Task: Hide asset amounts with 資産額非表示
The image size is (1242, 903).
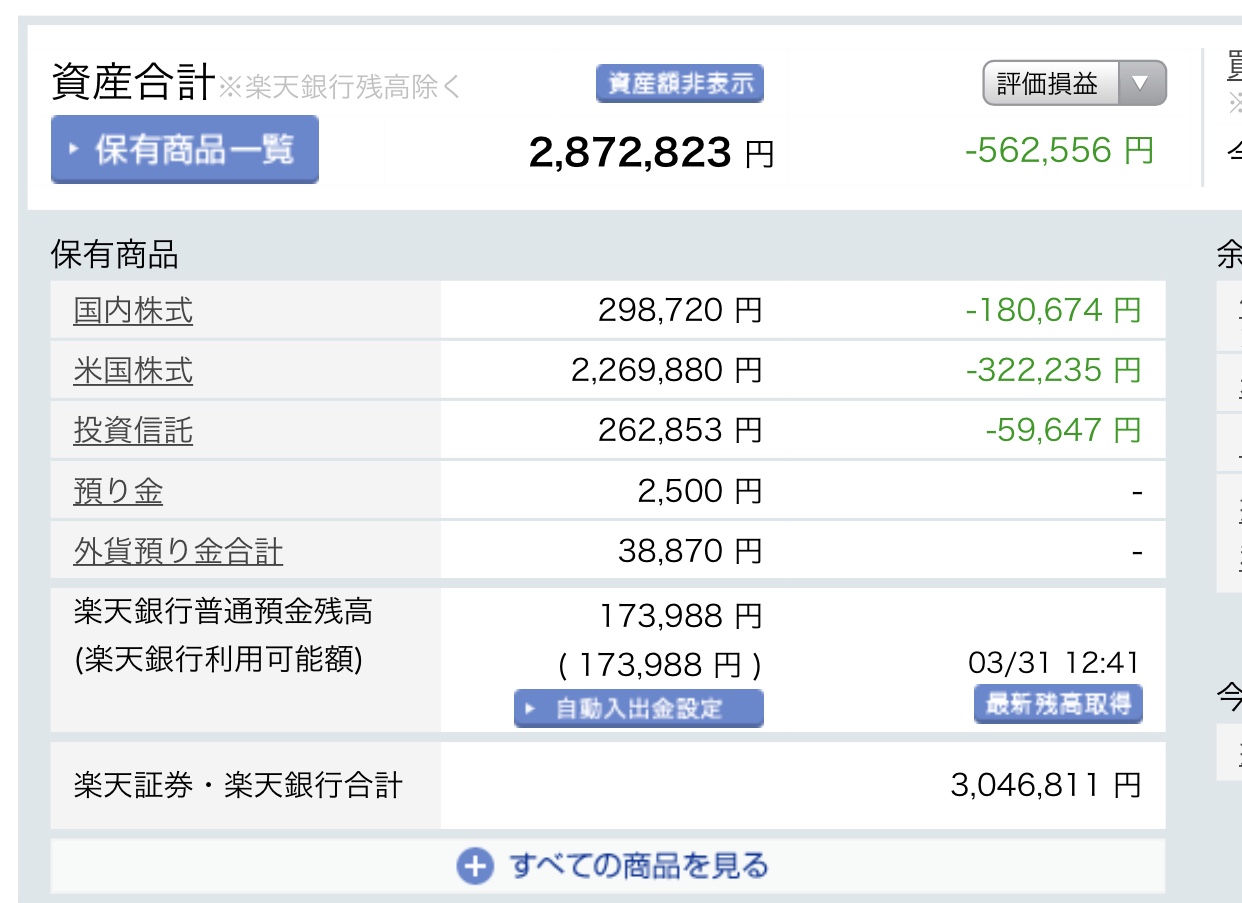Action: tap(679, 84)
